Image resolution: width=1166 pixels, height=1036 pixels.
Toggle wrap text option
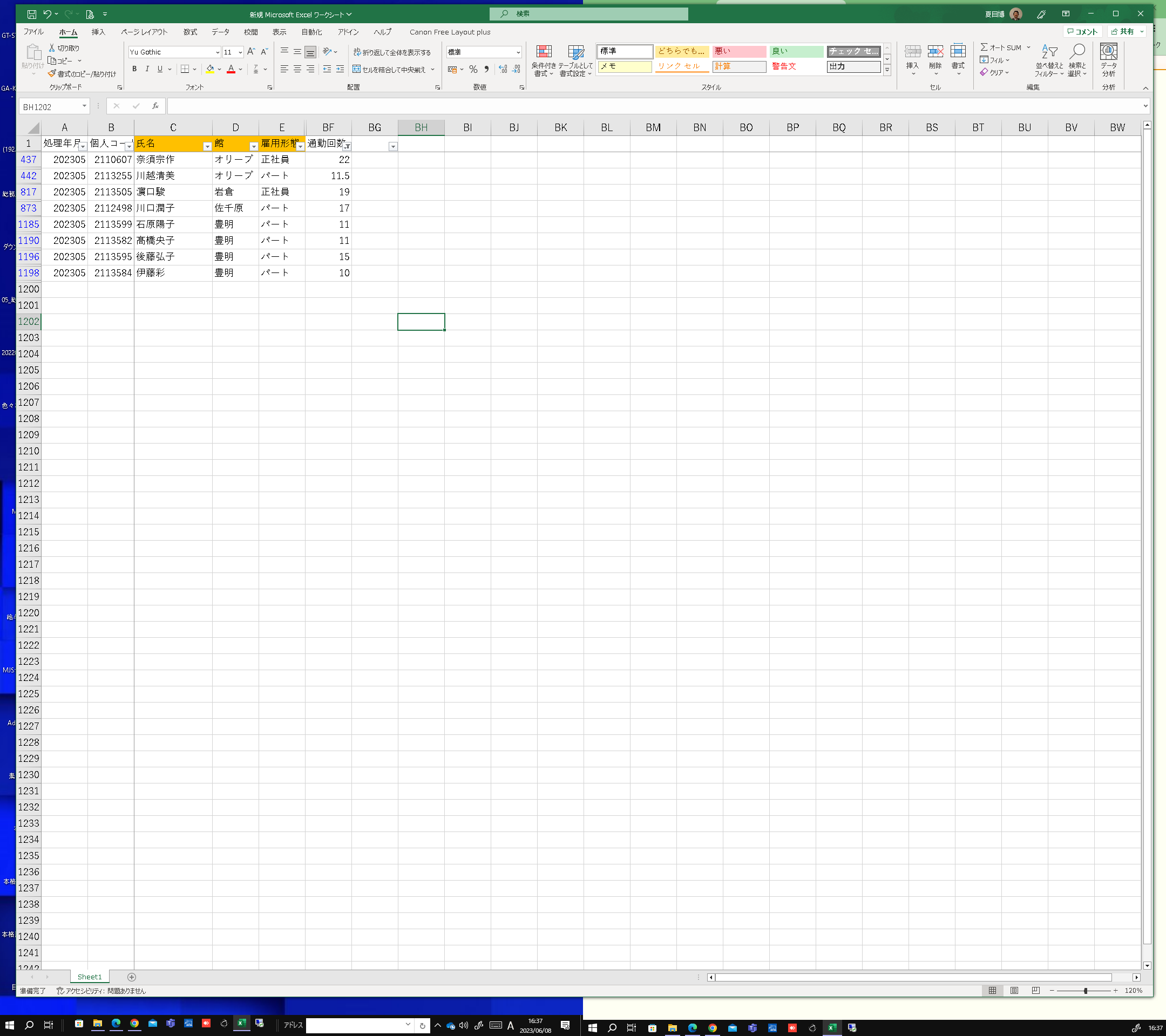(x=392, y=52)
